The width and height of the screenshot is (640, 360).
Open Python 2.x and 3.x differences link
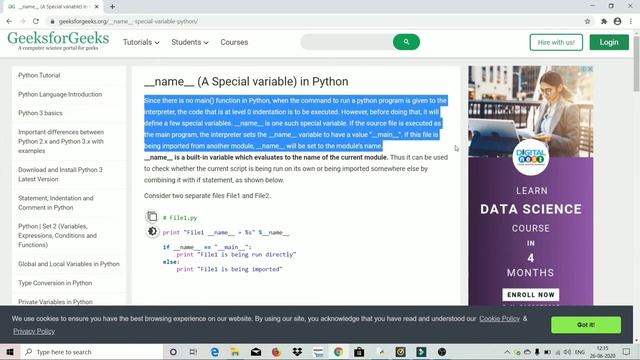61,141
